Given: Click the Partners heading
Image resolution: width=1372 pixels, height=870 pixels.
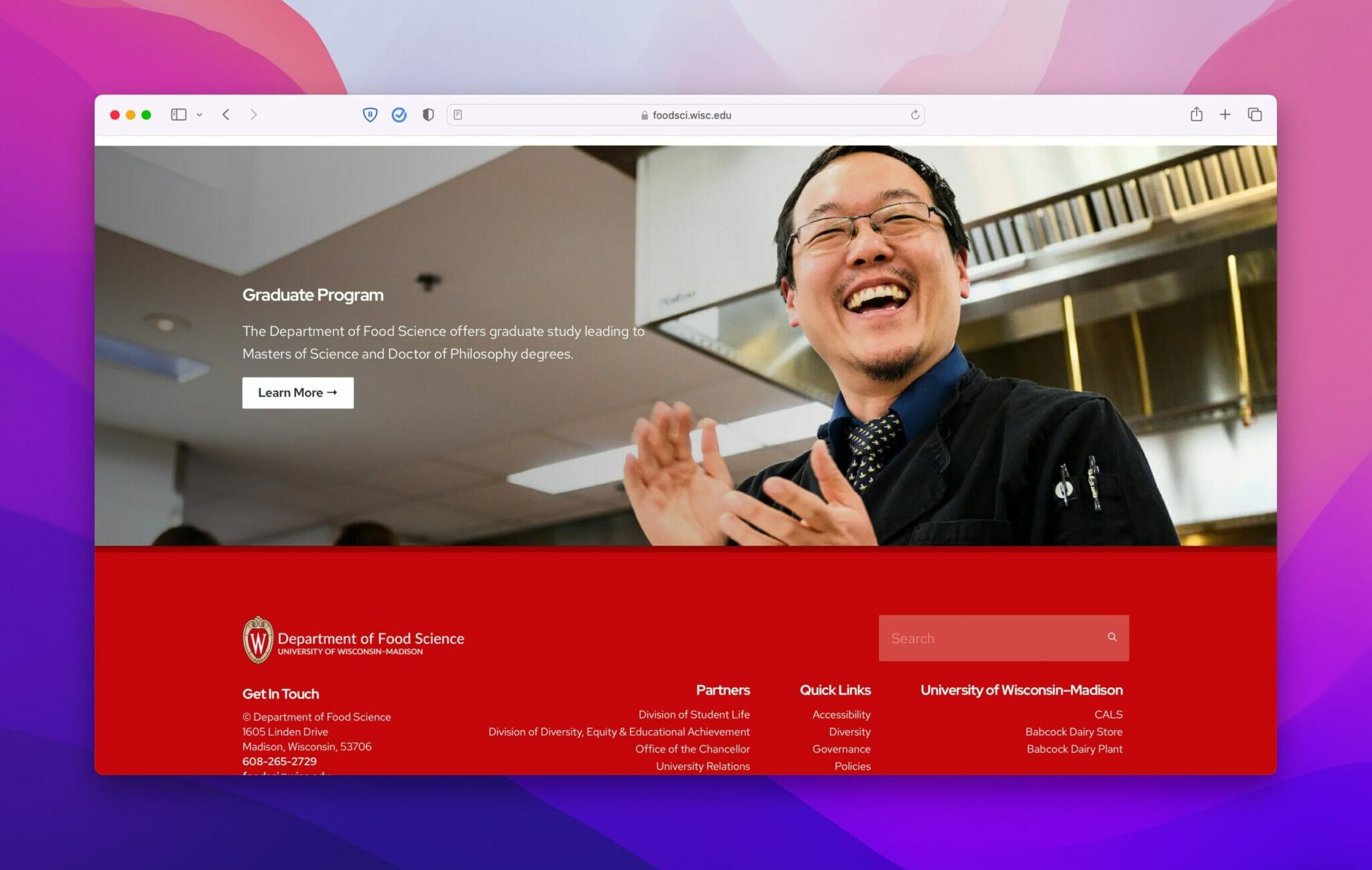Looking at the screenshot, I should tap(723, 690).
